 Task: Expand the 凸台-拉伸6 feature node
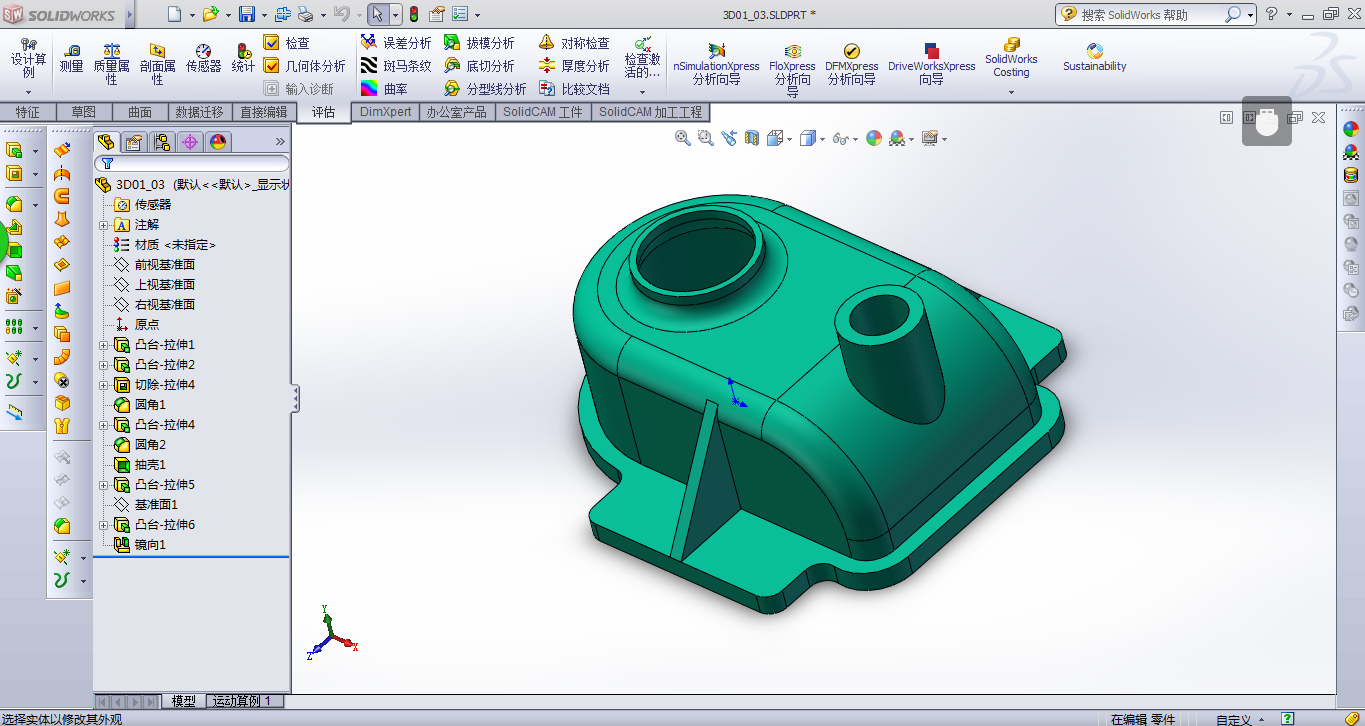pos(103,525)
